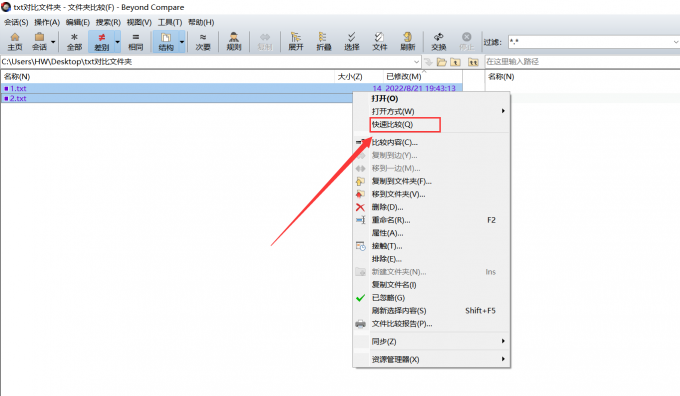Choose 刷新选择内容(S) menu entry
680x396 pixels.
pyautogui.click(x=431, y=311)
